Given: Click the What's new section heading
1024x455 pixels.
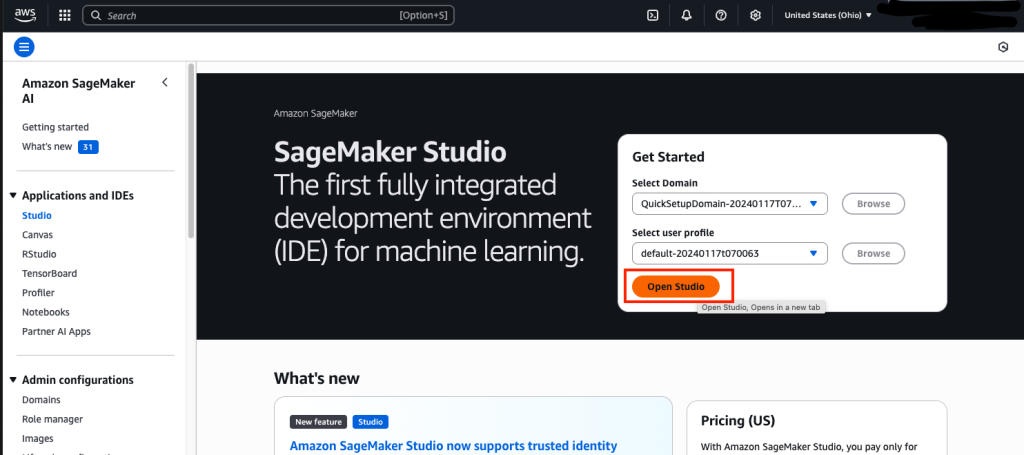Looking at the screenshot, I should 317,379.
